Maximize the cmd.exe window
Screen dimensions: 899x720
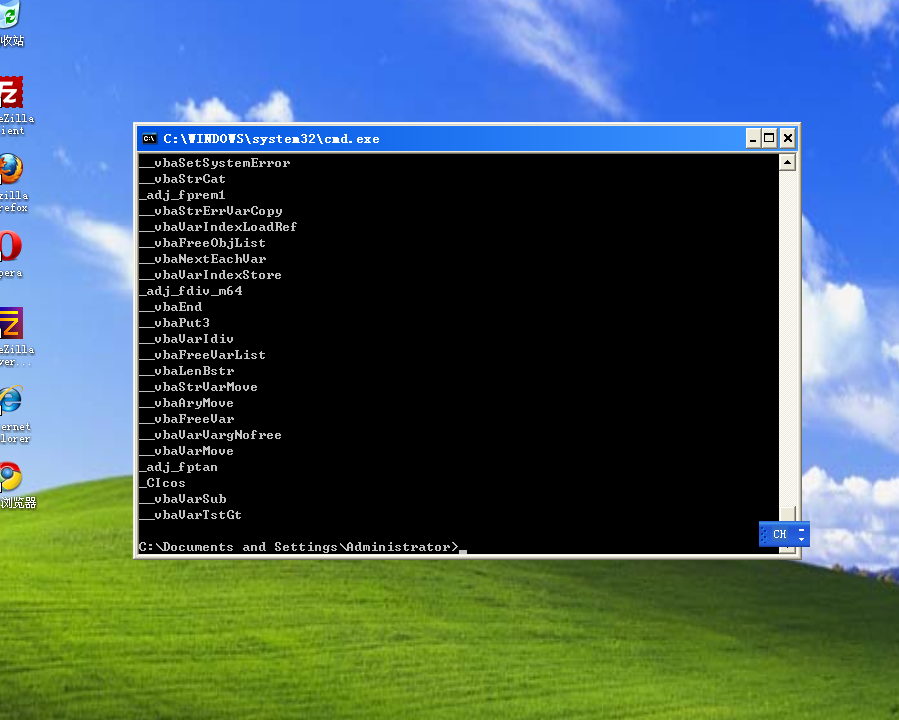(769, 139)
